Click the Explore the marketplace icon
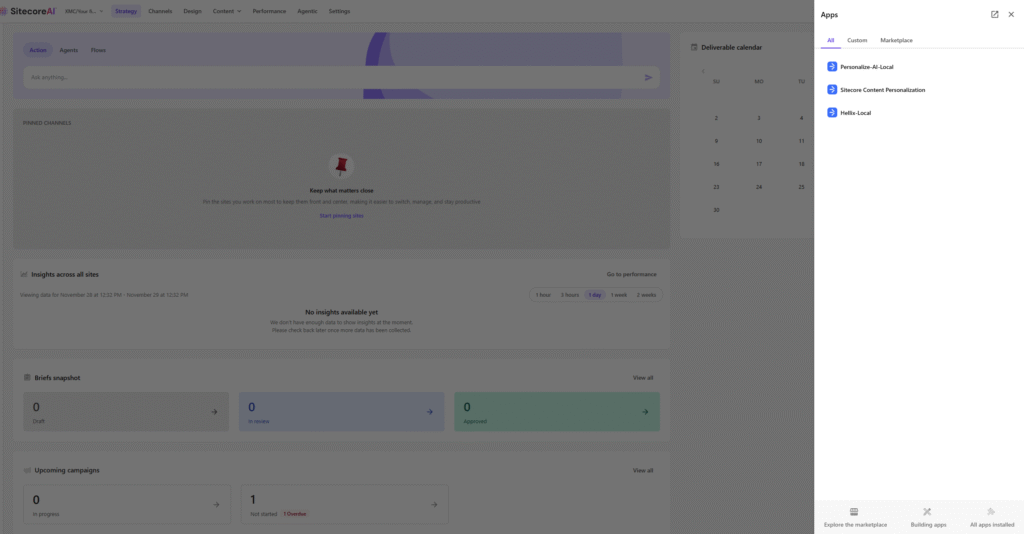The image size is (1024, 534). click(854, 512)
